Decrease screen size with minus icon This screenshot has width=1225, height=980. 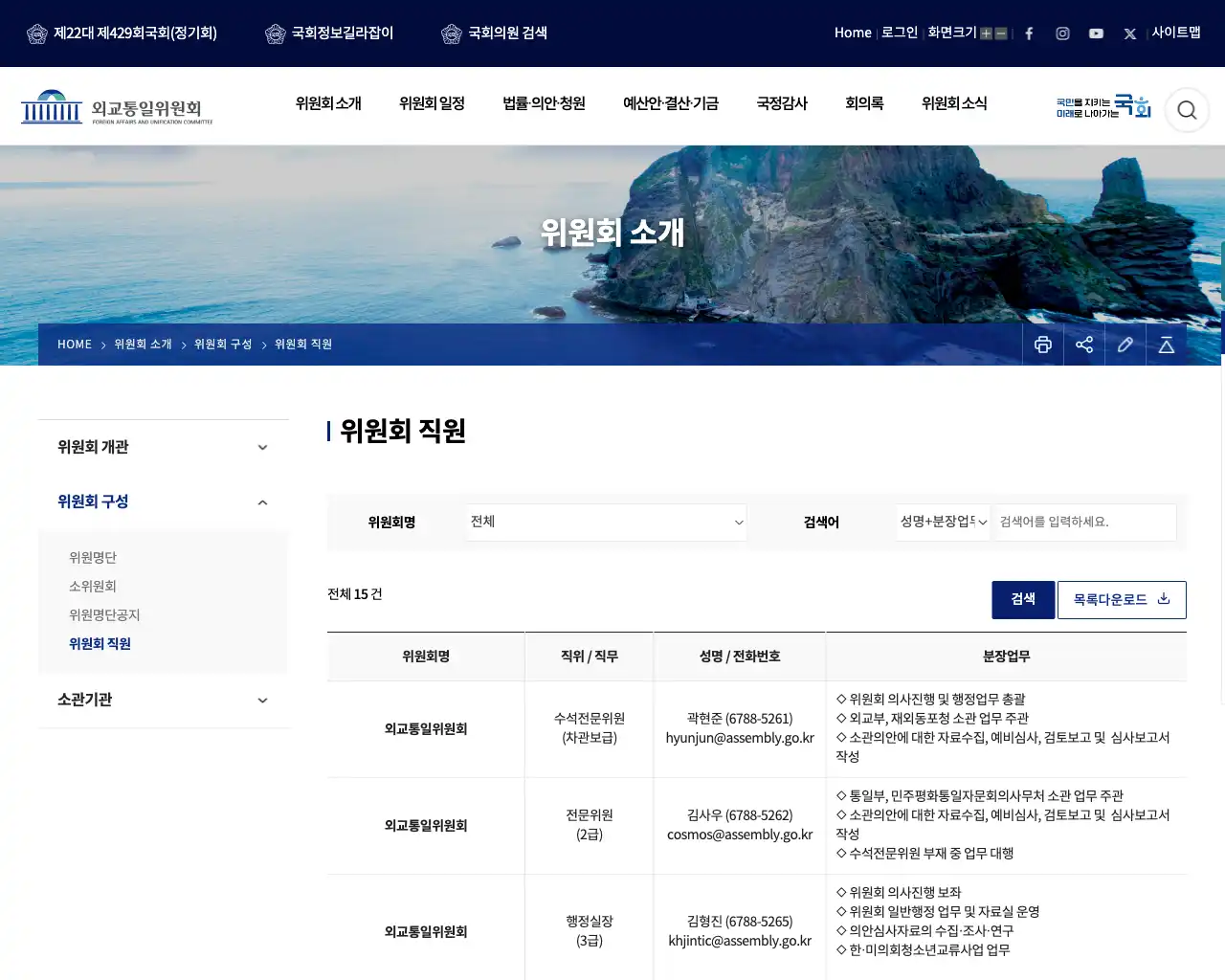(1001, 33)
